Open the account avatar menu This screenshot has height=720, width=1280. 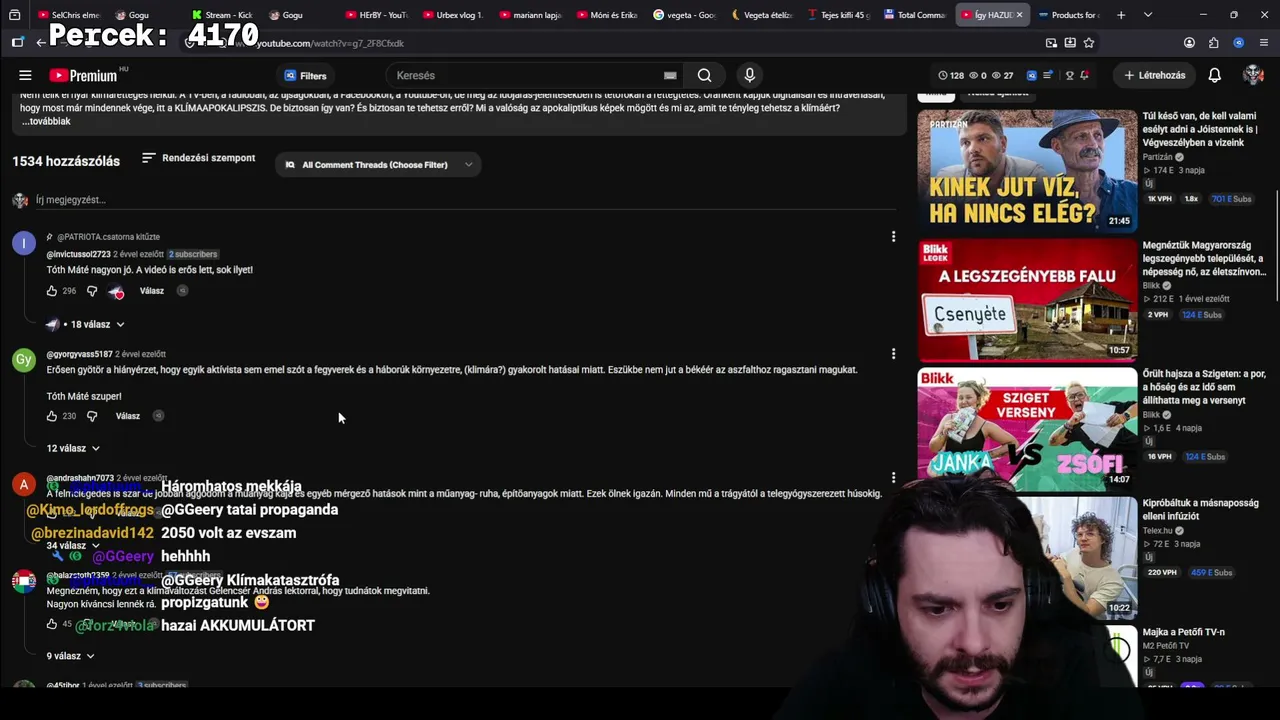click(x=1253, y=75)
